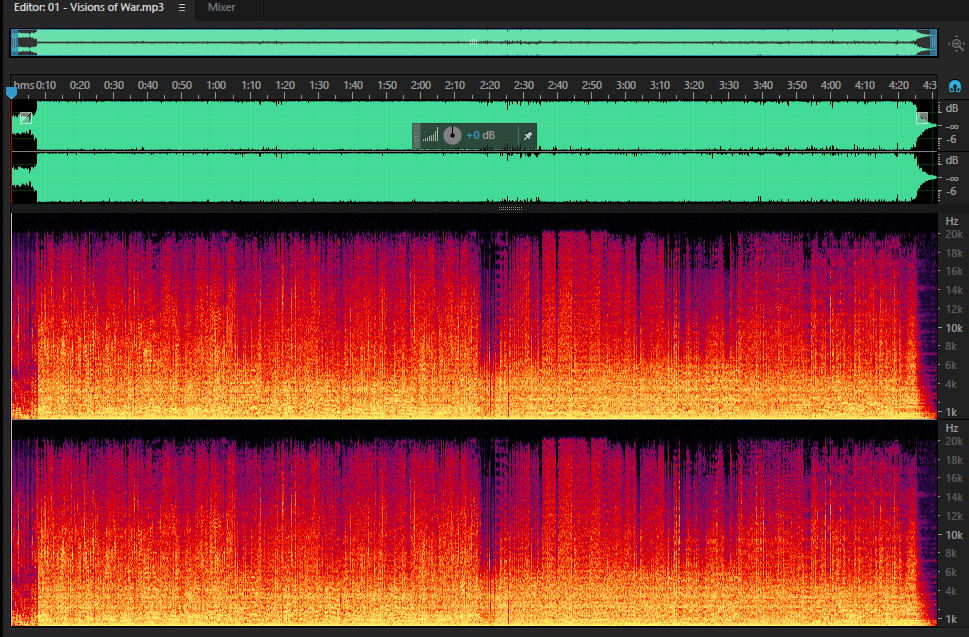This screenshot has height=637, width=969.
Task: Click the 0:30 mark on the timeline
Action: tap(114, 85)
